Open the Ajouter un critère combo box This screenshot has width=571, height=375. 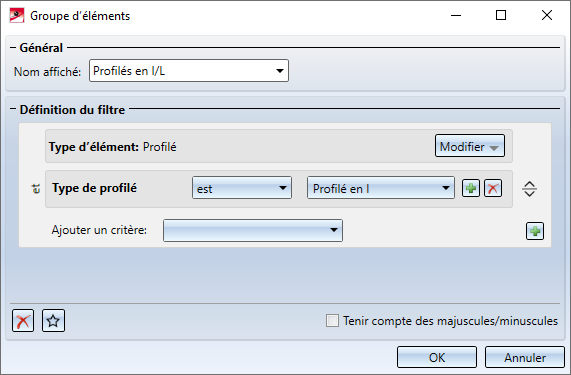click(x=253, y=230)
